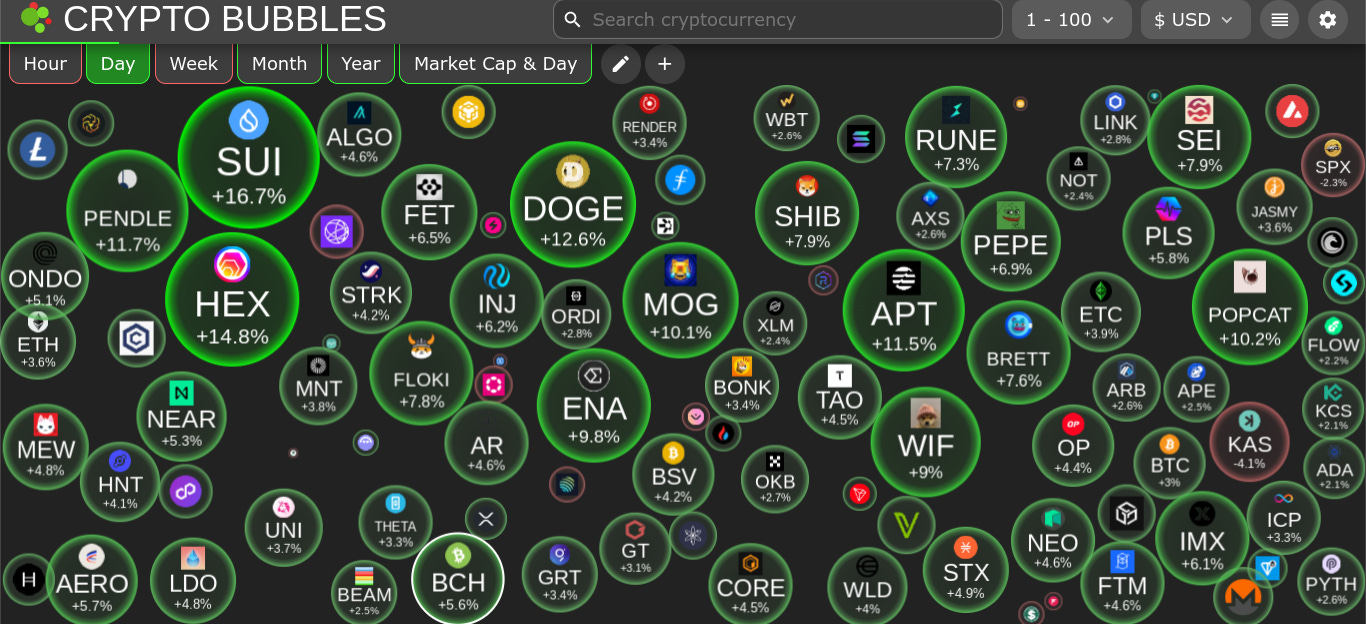The height and width of the screenshot is (624, 1366).
Task: Open the Month tab
Action: (279, 64)
